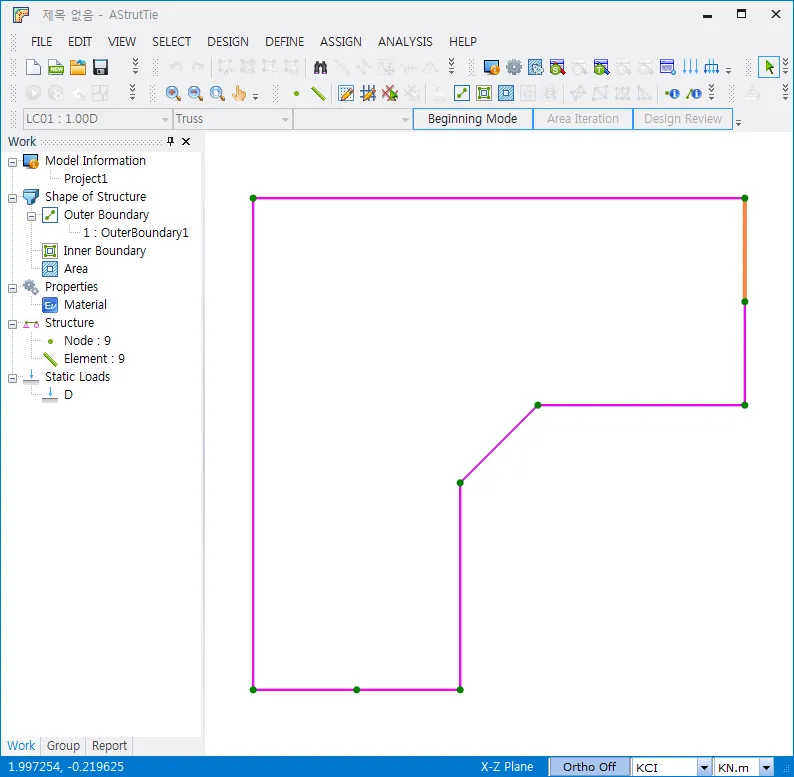Open the VIEW menu
The image size is (794, 777).
tap(122, 42)
